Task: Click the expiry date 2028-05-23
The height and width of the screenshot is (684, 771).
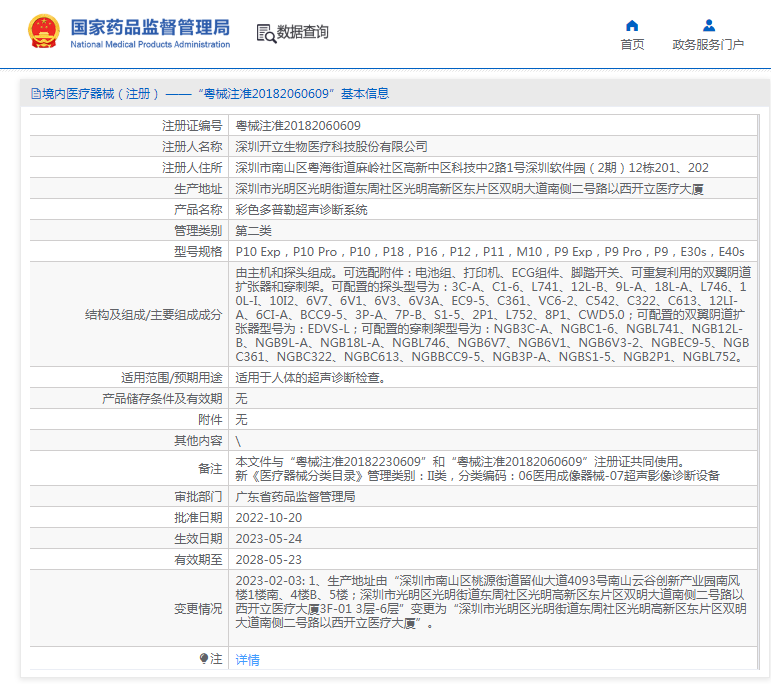Action: click(268, 560)
